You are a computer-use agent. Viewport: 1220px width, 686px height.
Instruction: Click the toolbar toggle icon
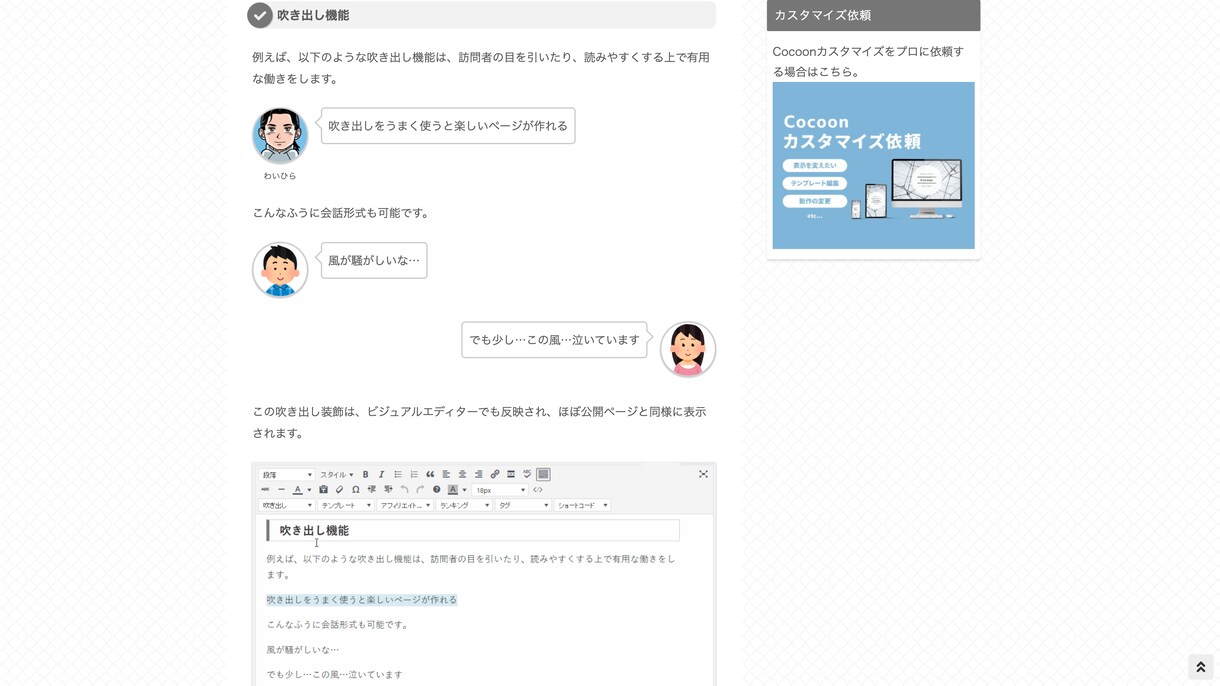click(x=543, y=474)
